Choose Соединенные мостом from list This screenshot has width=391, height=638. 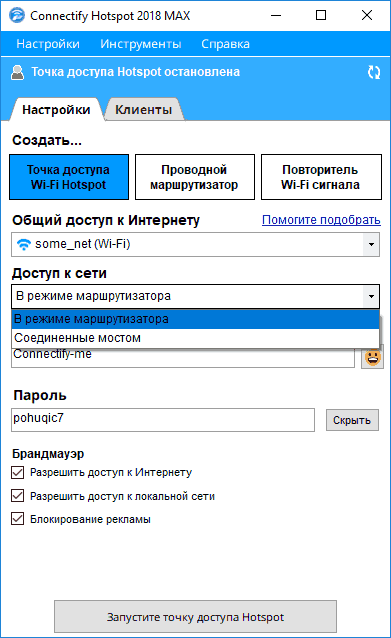coord(195,338)
